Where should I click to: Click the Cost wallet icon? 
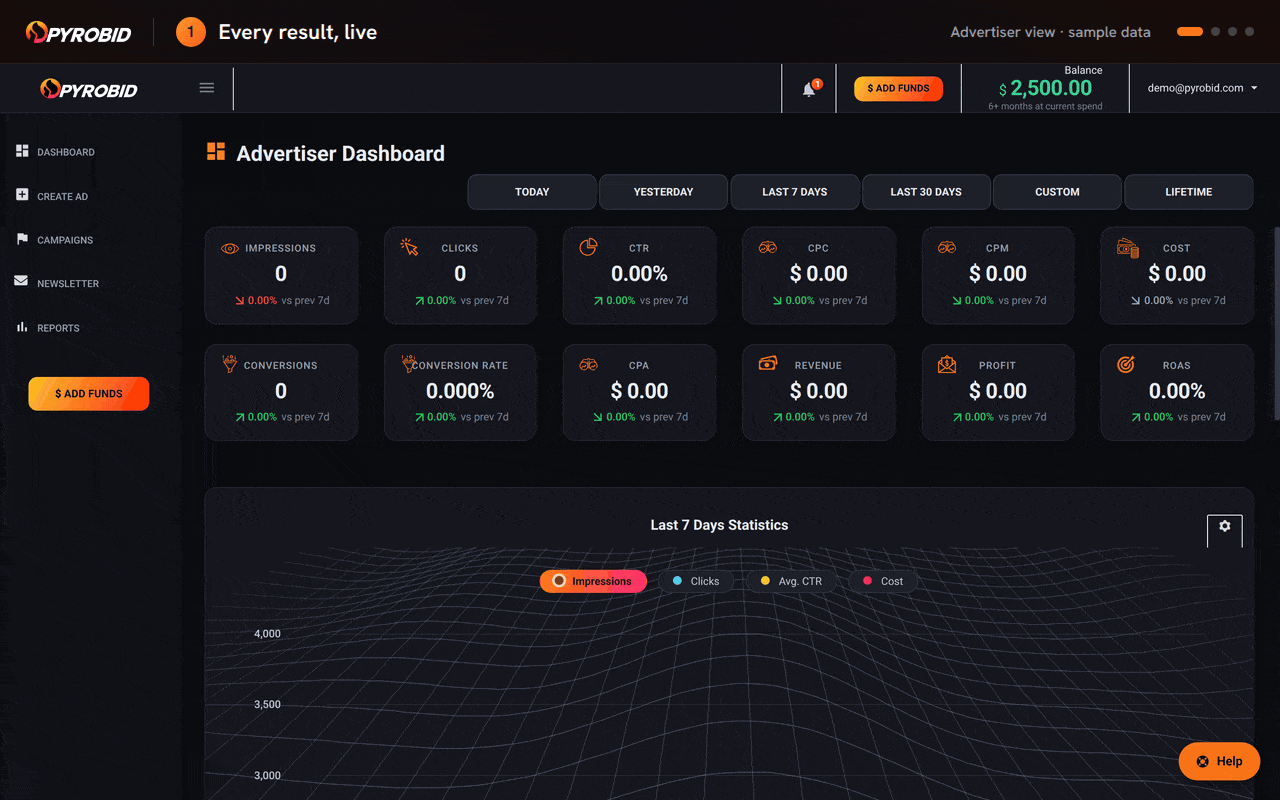point(1128,247)
